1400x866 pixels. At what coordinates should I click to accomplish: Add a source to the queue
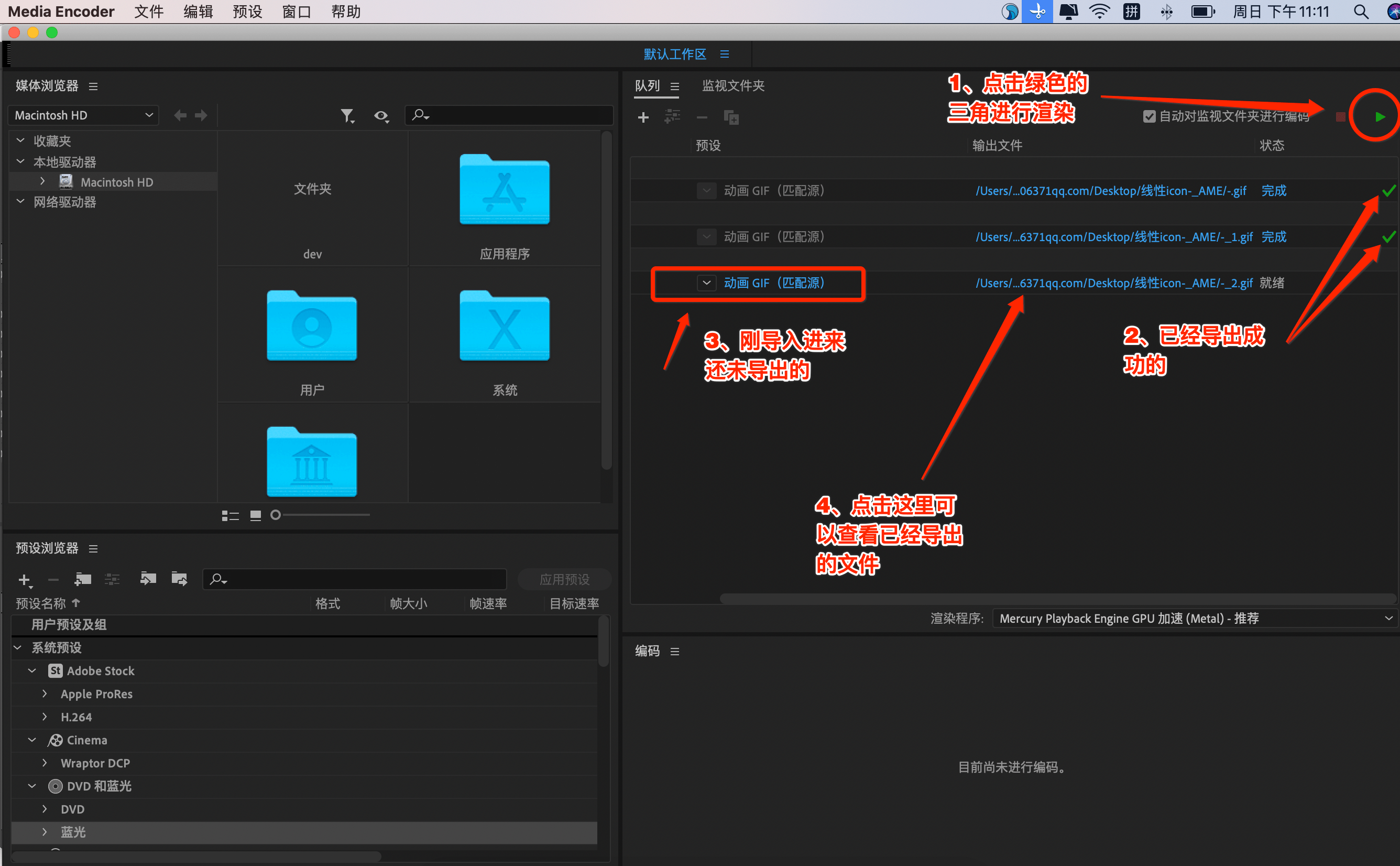point(643,117)
